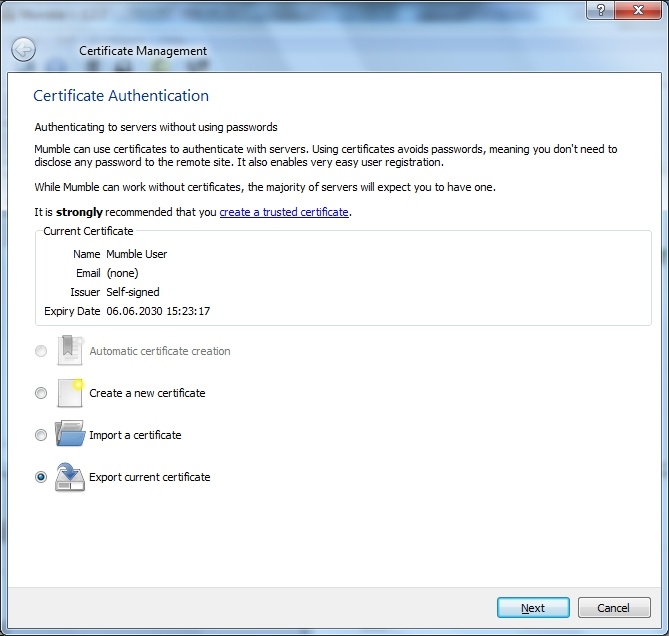Image resolution: width=669 pixels, height=636 pixels.
Task: Click the expiry date '06.06.2030 15:23:17'
Action: click(158, 311)
